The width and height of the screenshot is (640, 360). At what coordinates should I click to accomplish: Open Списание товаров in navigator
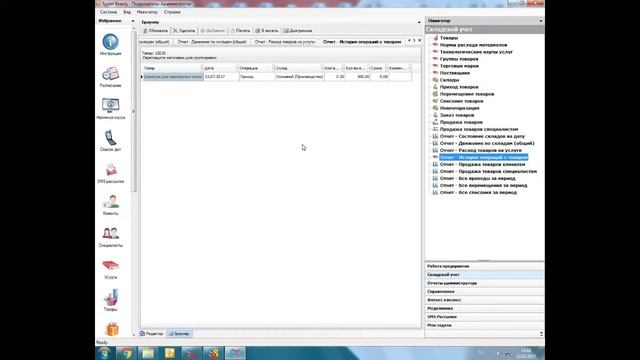click(462, 101)
